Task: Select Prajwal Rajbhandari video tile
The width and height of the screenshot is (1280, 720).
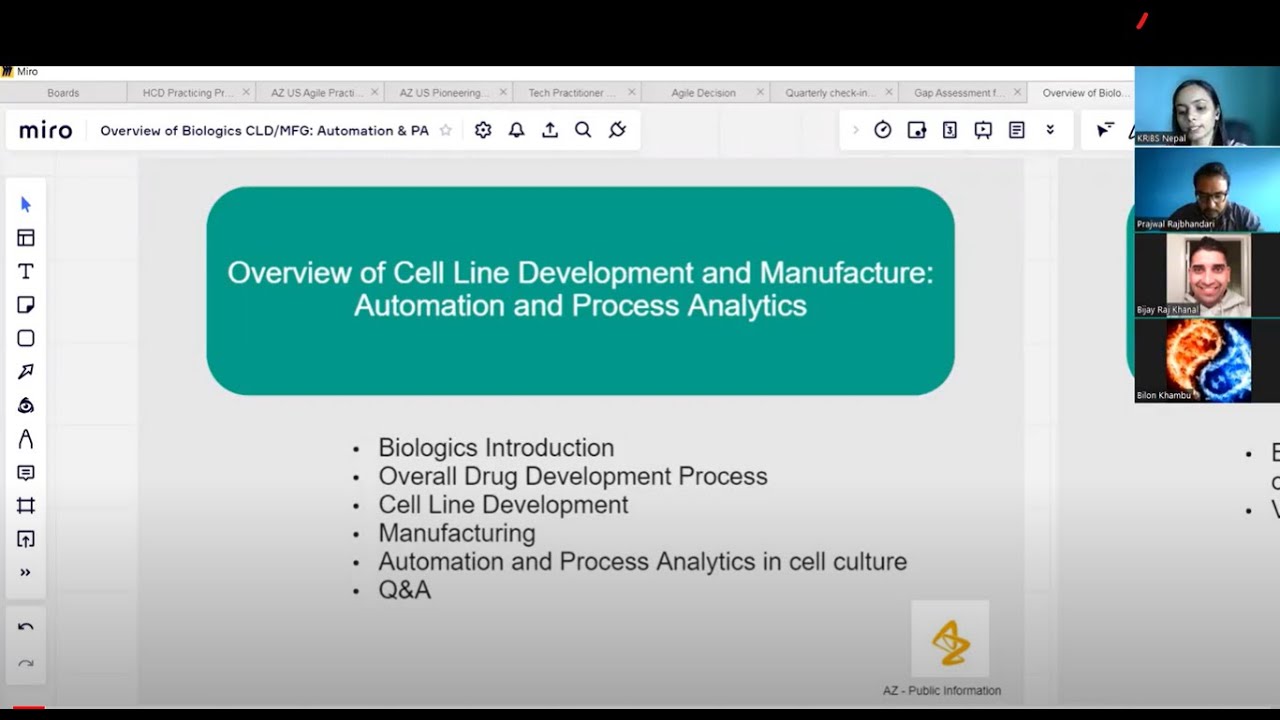Action: coord(1207,190)
